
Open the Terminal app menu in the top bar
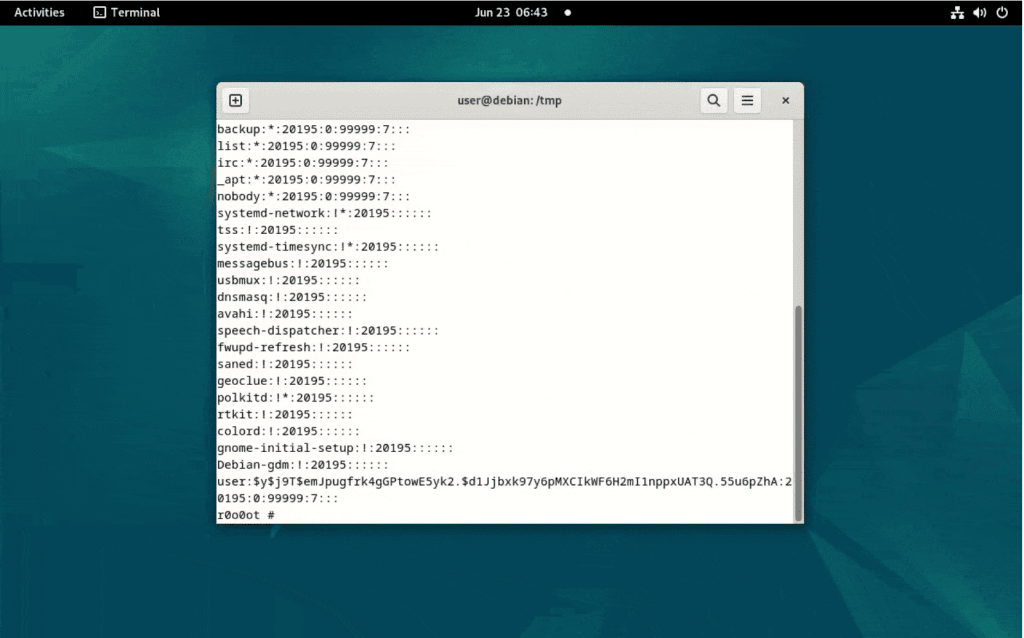(x=127, y=12)
